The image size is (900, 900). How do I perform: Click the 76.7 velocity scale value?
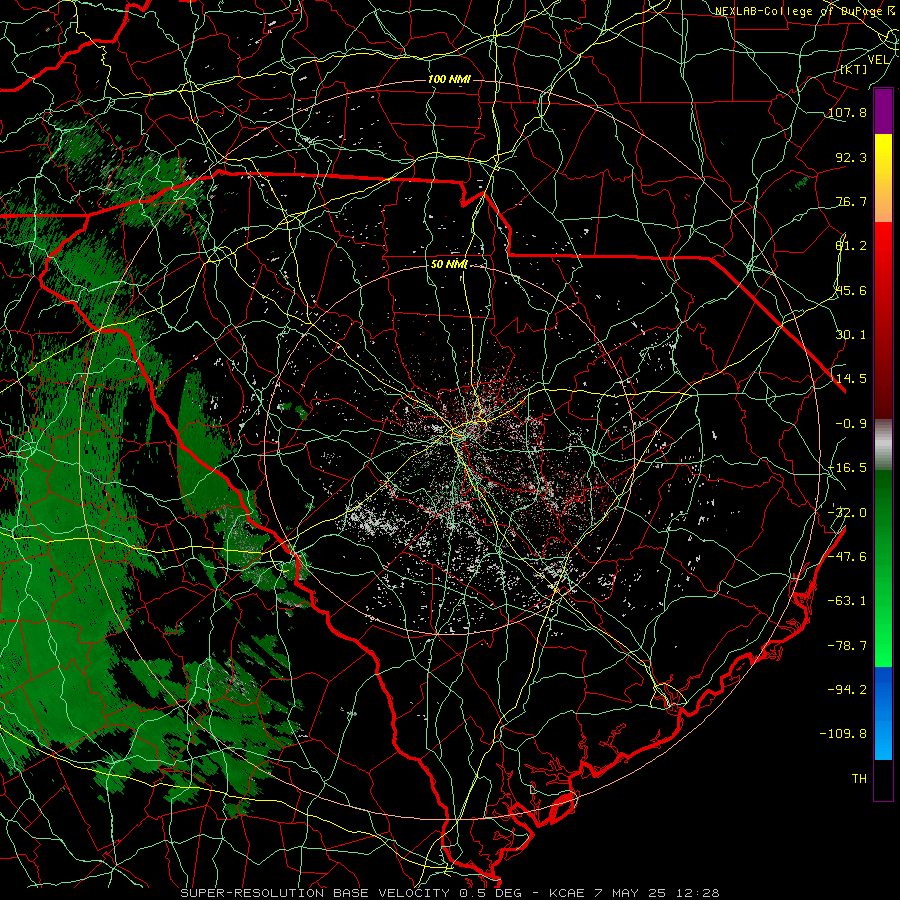(x=851, y=201)
